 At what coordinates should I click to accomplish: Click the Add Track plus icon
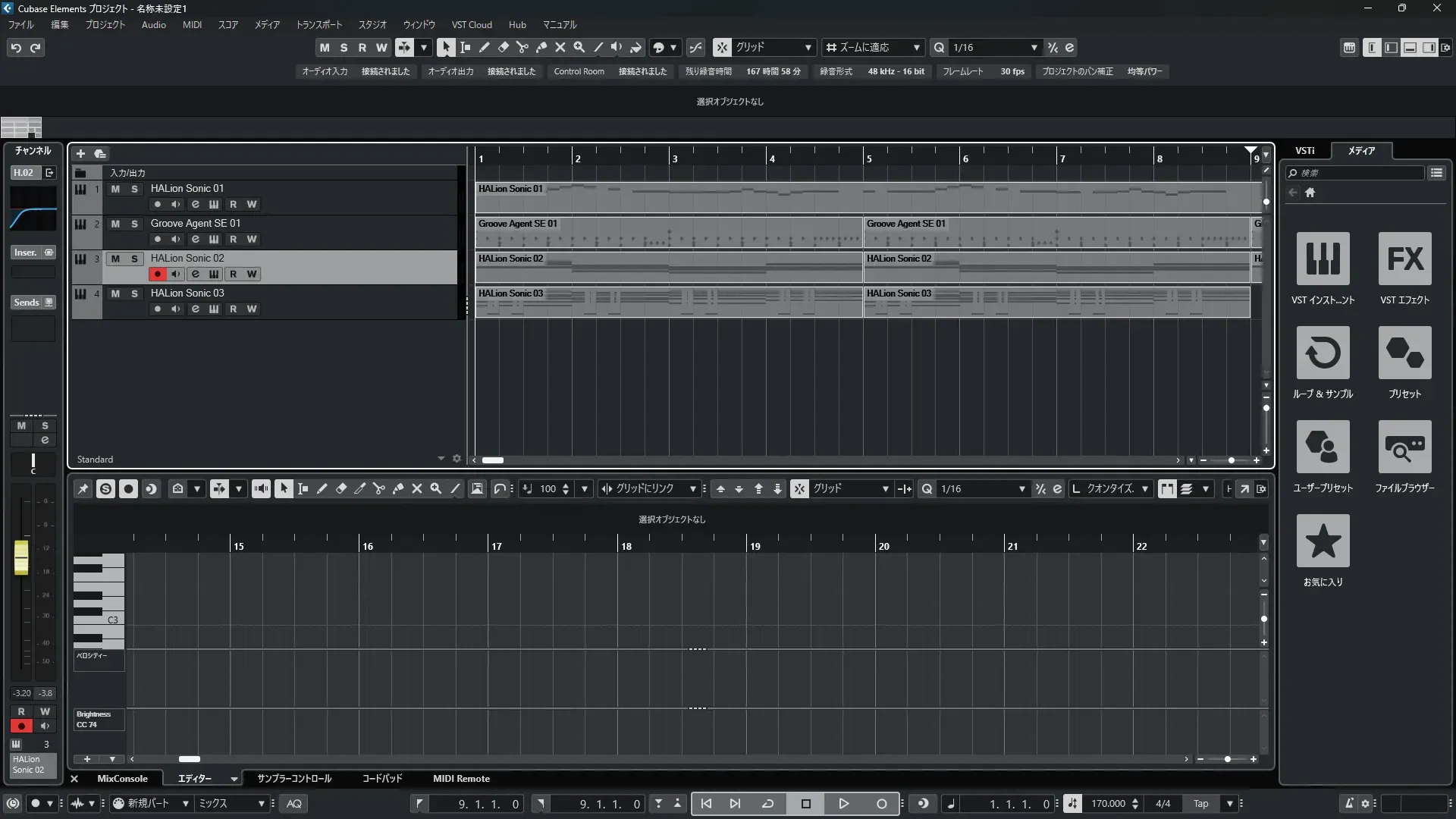80,153
